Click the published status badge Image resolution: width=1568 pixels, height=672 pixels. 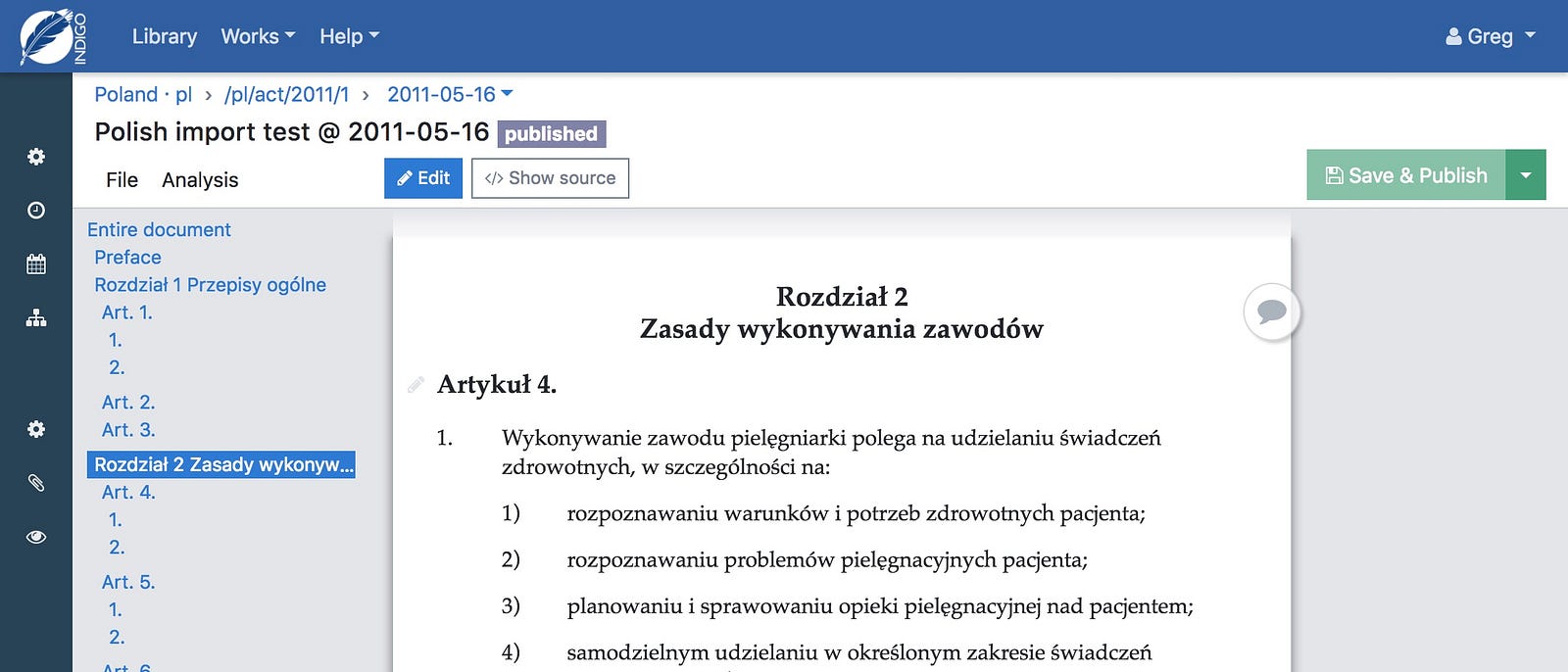552,133
